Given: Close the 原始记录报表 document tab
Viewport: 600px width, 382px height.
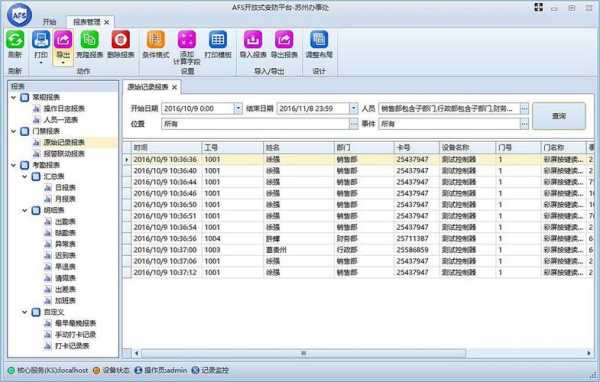Looking at the screenshot, I should [174, 87].
